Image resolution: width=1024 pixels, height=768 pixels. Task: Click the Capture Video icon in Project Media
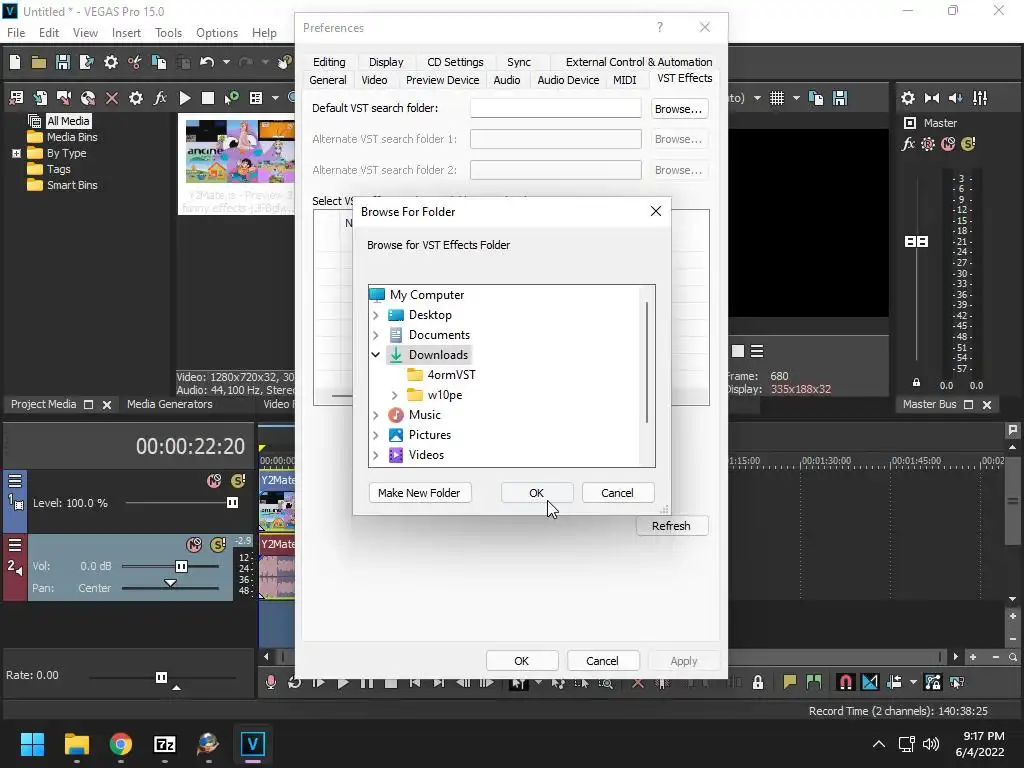[63, 98]
